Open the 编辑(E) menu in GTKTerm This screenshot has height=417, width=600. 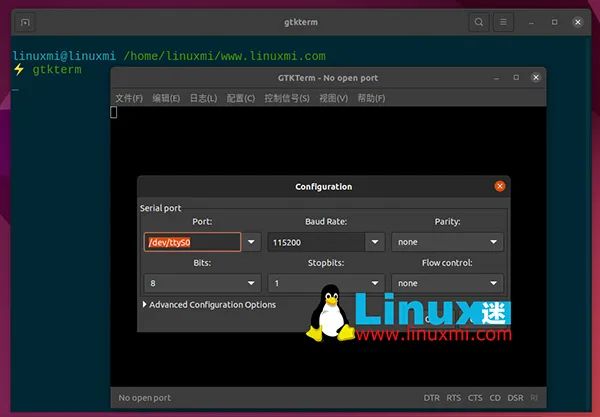pyautogui.click(x=166, y=98)
